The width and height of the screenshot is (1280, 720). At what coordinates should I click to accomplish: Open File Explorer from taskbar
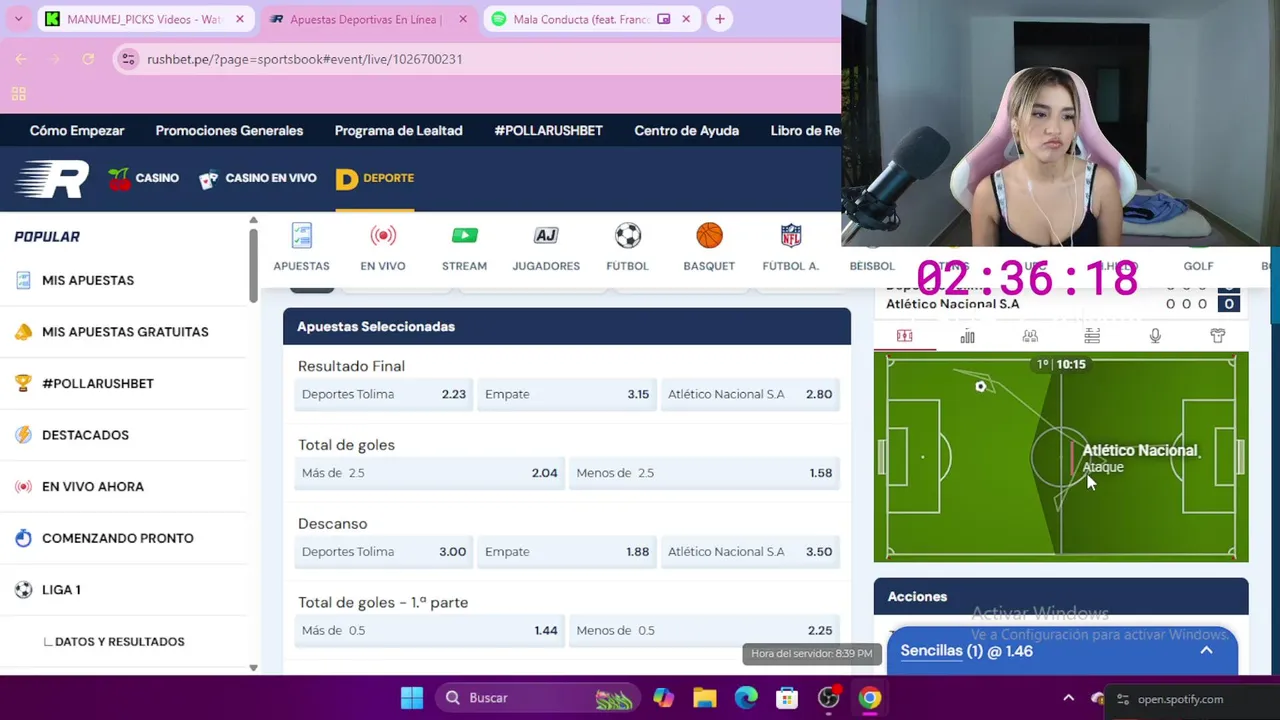coord(705,698)
